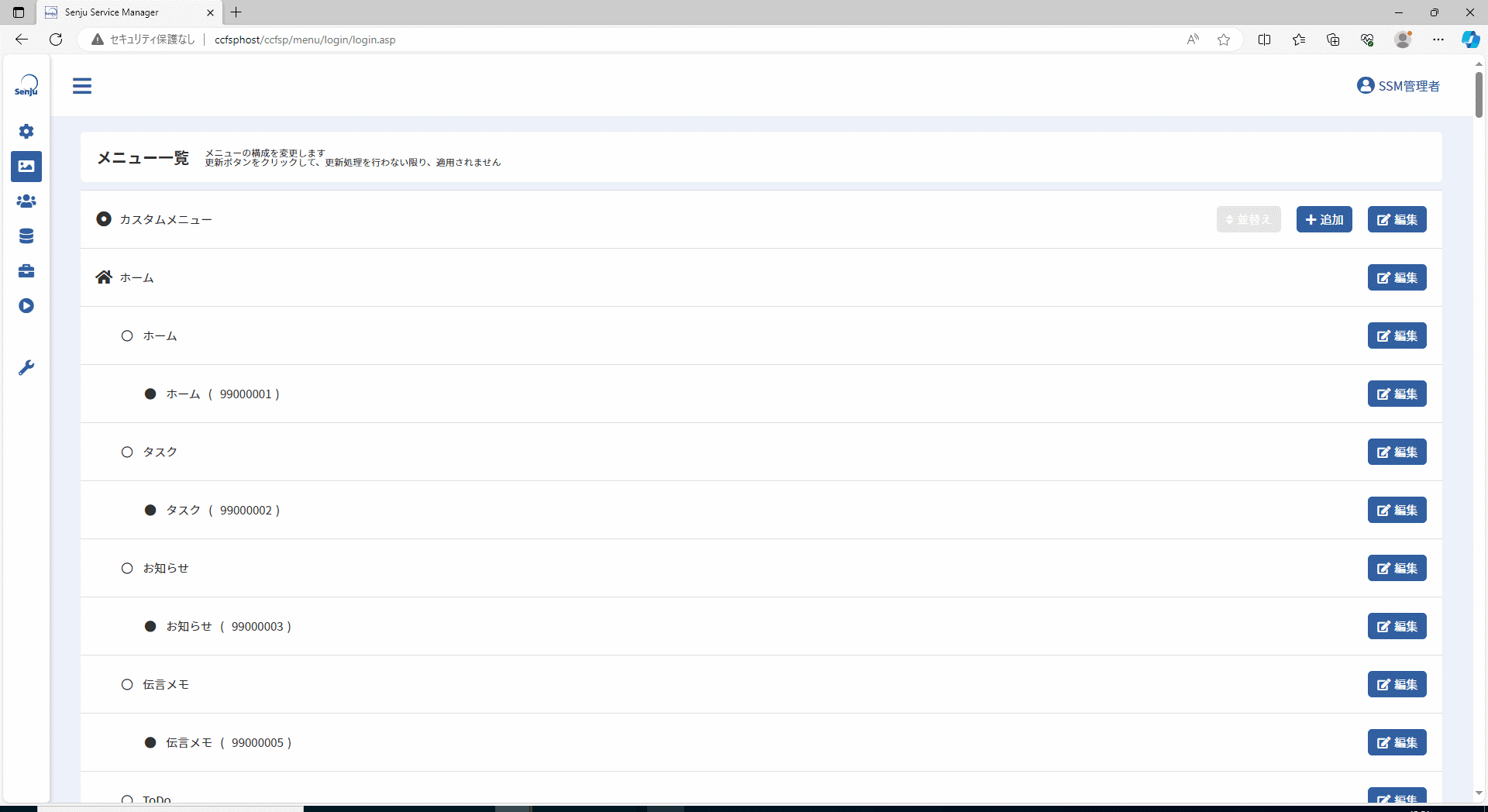The width and height of the screenshot is (1488, 812).
Task: Click the Senju logo in sidebar
Action: click(x=26, y=86)
